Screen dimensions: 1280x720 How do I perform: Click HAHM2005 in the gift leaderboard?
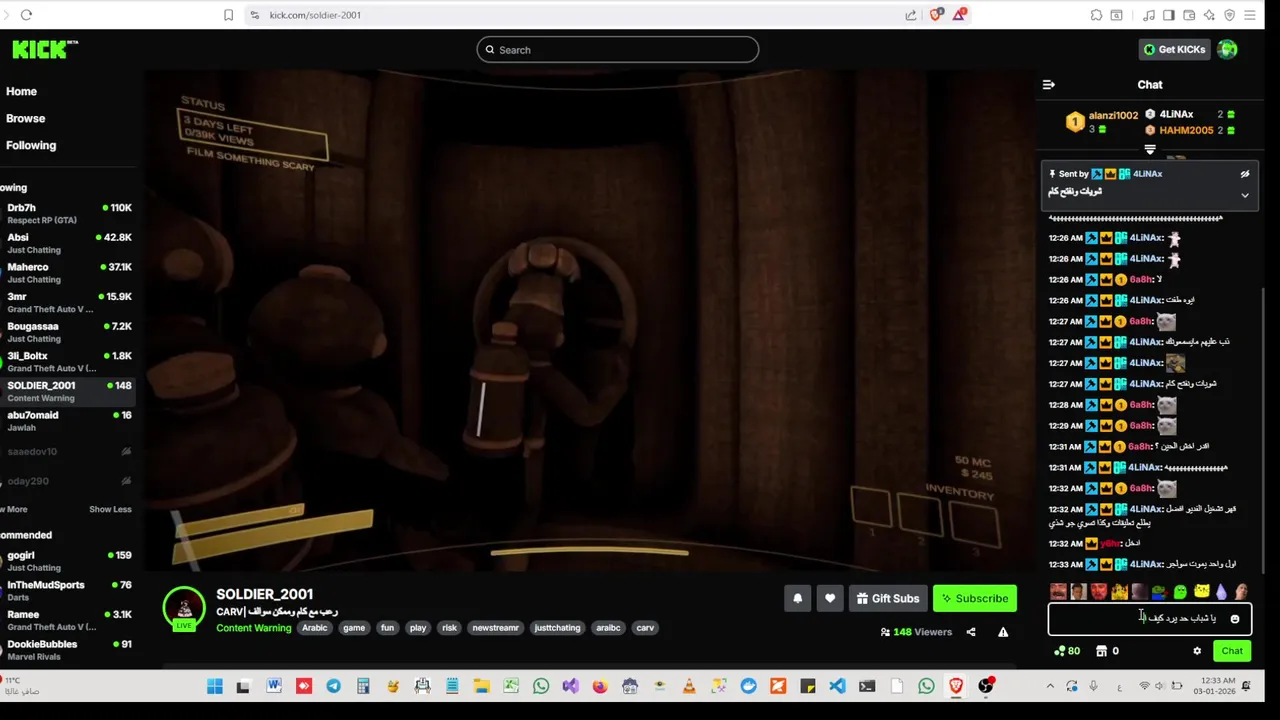tap(1186, 130)
